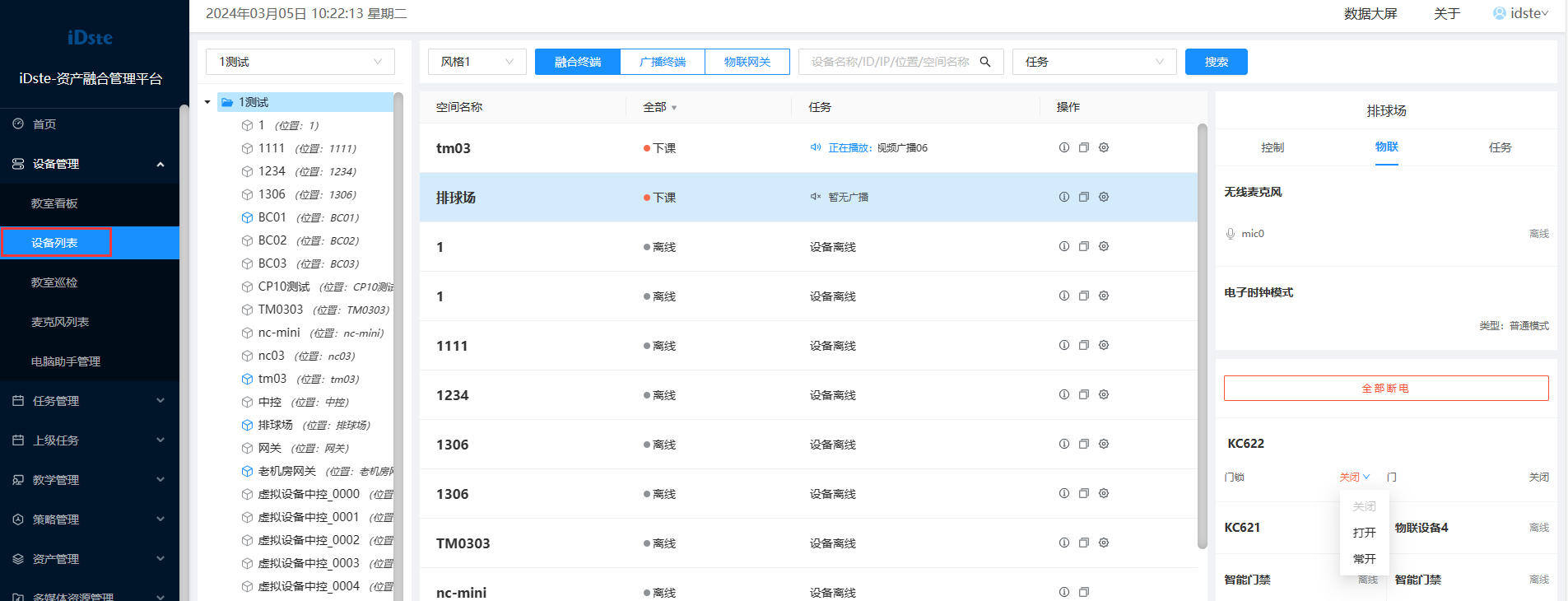
Task: Click the info icon in the 1111 row
Action: click(x=1063, y=345)
